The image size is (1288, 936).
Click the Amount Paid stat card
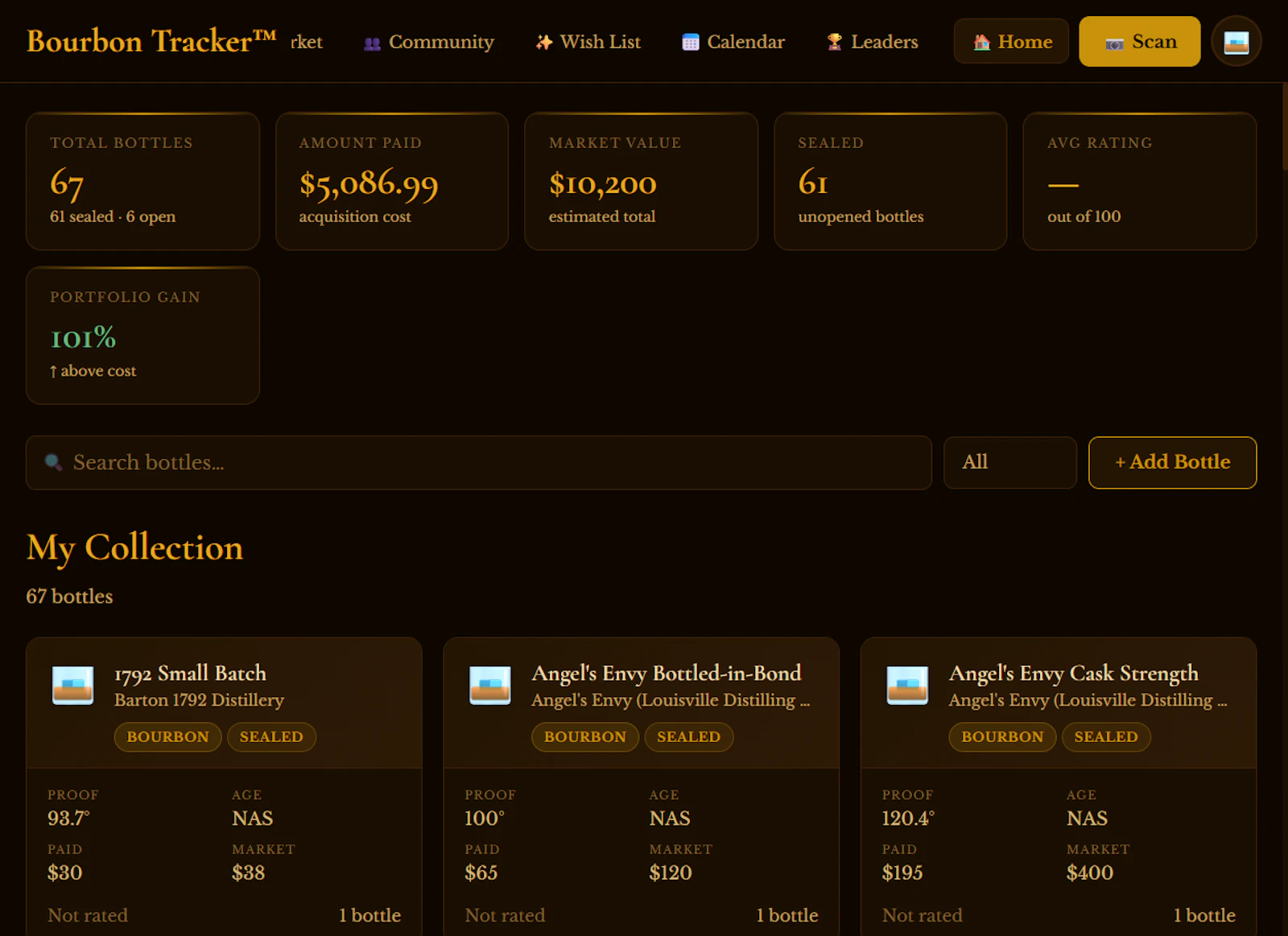(392, 181)
